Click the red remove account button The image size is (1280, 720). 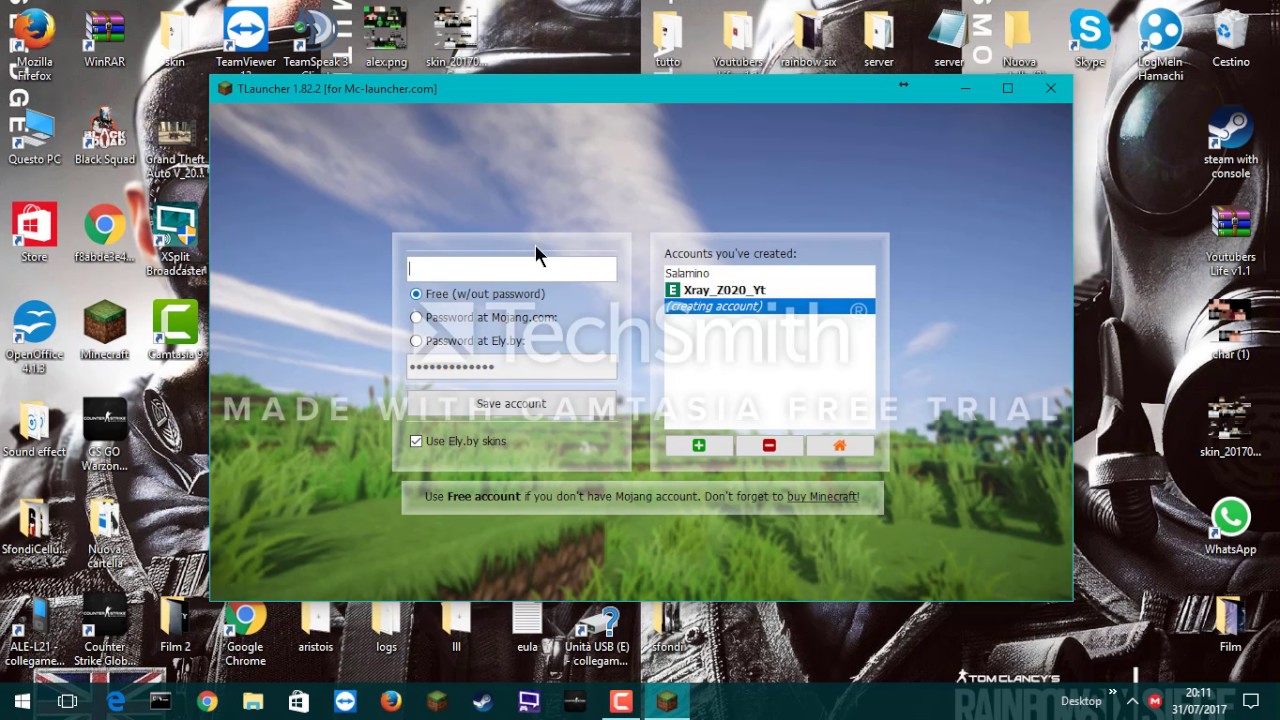(x=769, y=445)
